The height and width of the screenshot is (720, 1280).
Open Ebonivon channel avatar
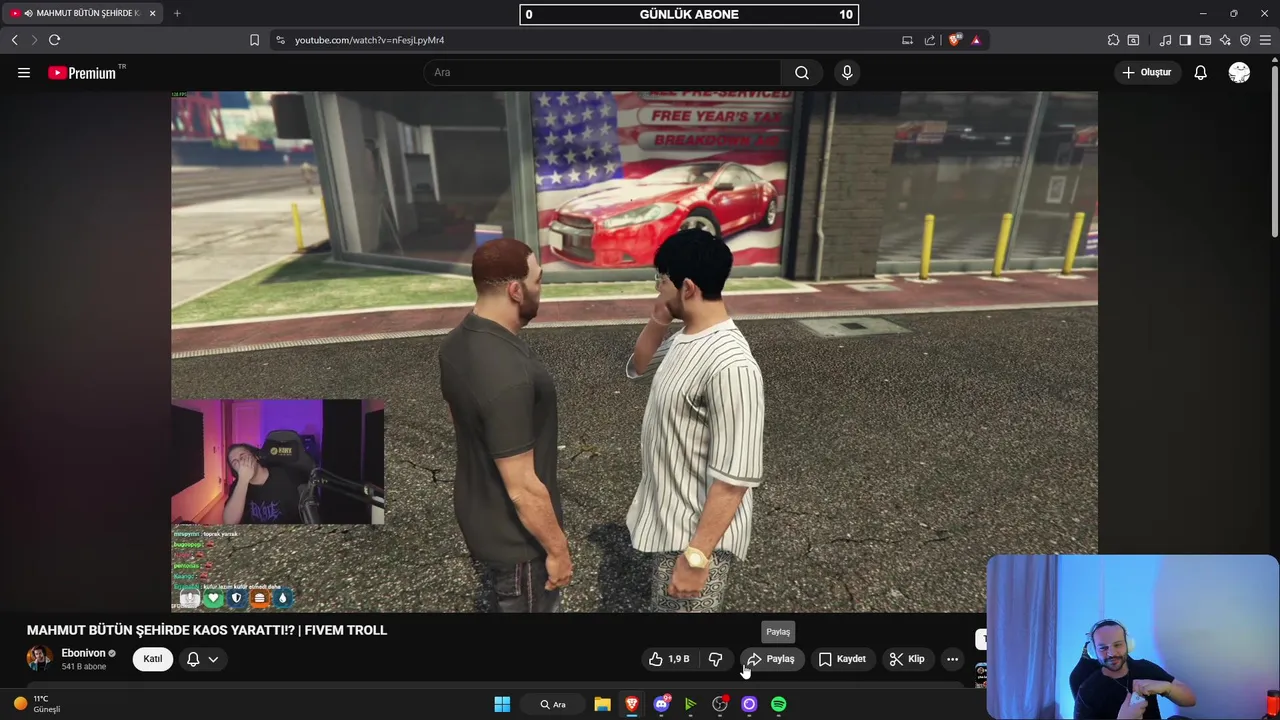click(x=40, y=659)
